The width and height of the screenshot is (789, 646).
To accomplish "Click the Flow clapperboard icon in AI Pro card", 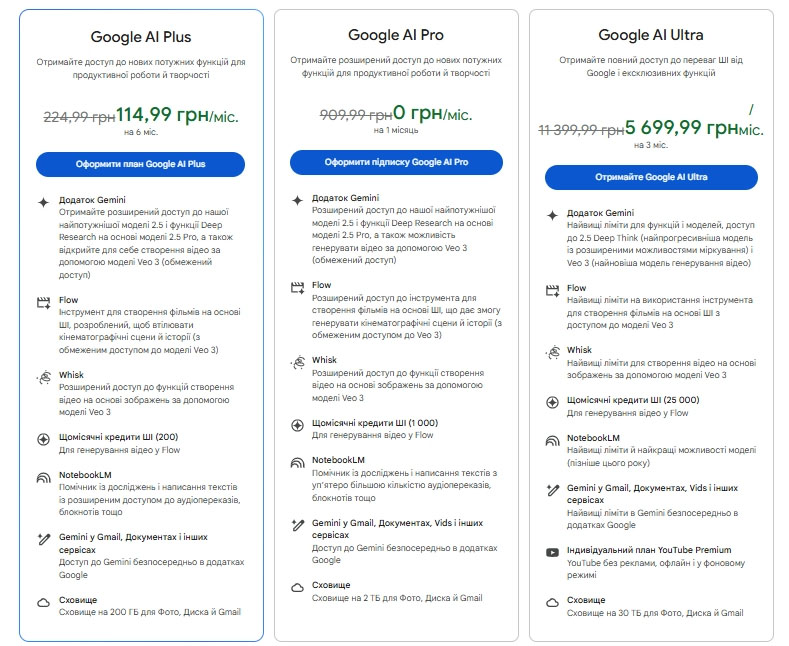I will click(297, 287).
